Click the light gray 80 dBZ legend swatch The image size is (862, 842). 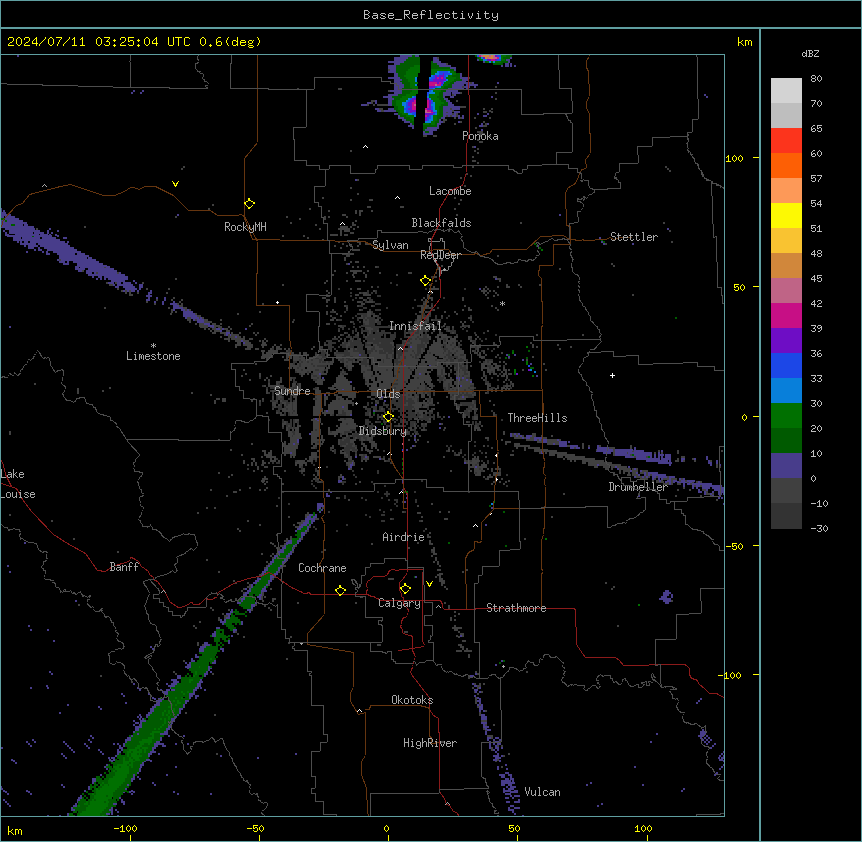[786, 90]
